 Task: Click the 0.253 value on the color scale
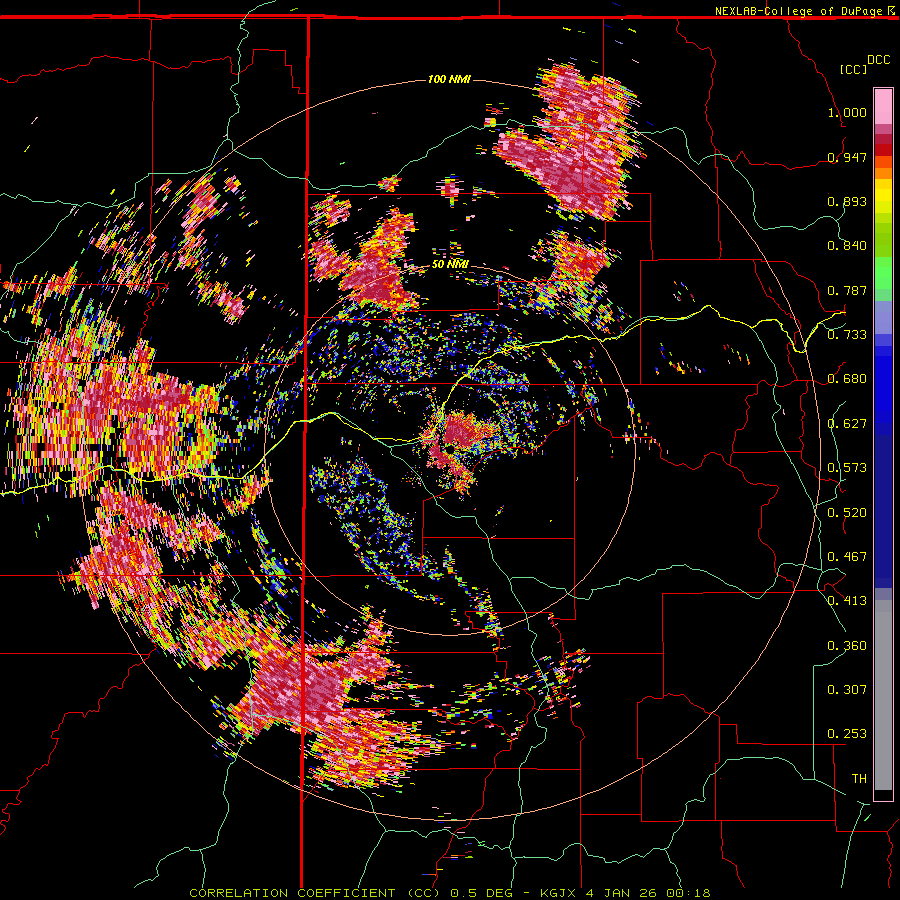[x=847, y=734]
